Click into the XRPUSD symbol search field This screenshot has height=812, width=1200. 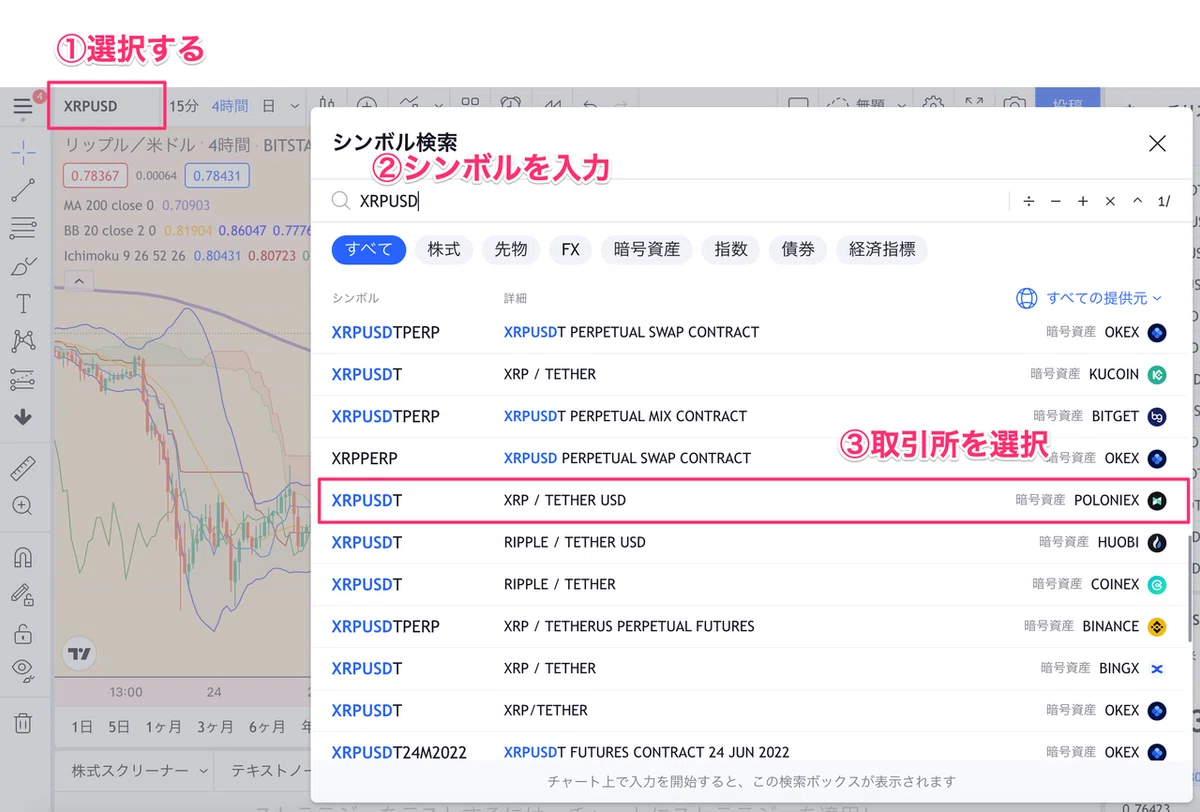680,201
